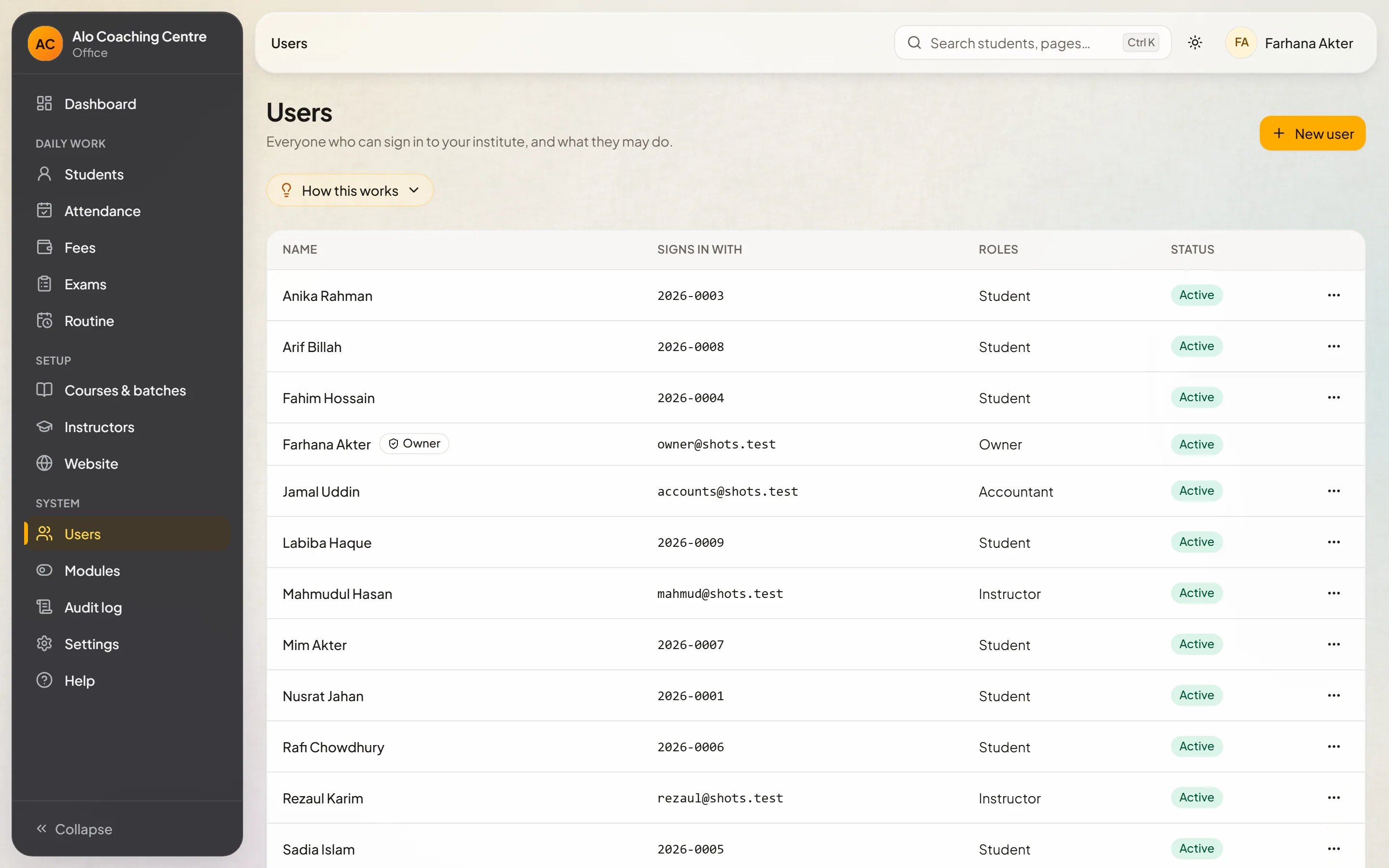Viewport: 1389px width, 868px height.
Task: Click the New user button
Action: pyautogui.click(x=1312, y=133)
